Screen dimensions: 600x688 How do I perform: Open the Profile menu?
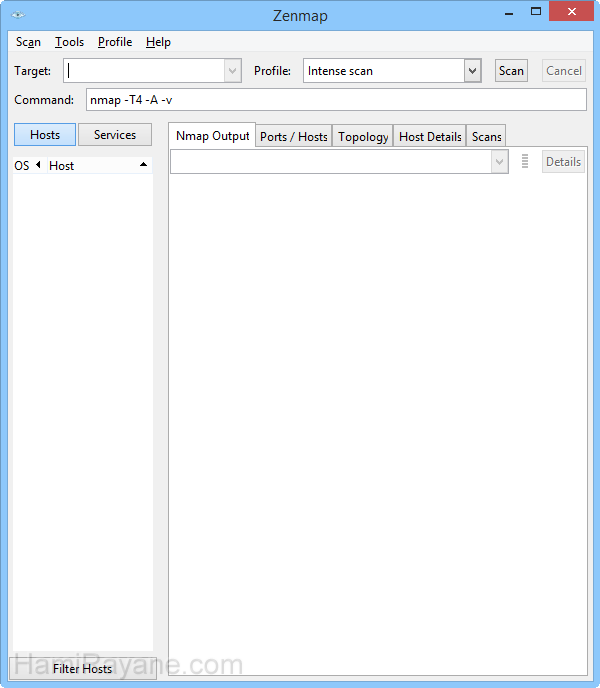(x=115, y=42)
